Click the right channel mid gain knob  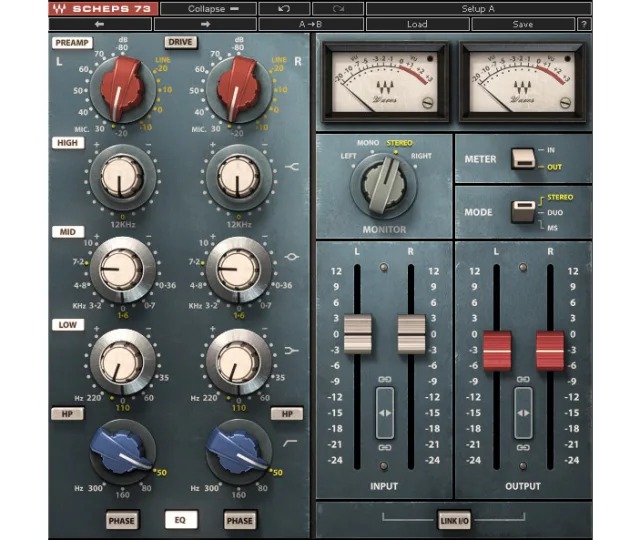[238, 270]
